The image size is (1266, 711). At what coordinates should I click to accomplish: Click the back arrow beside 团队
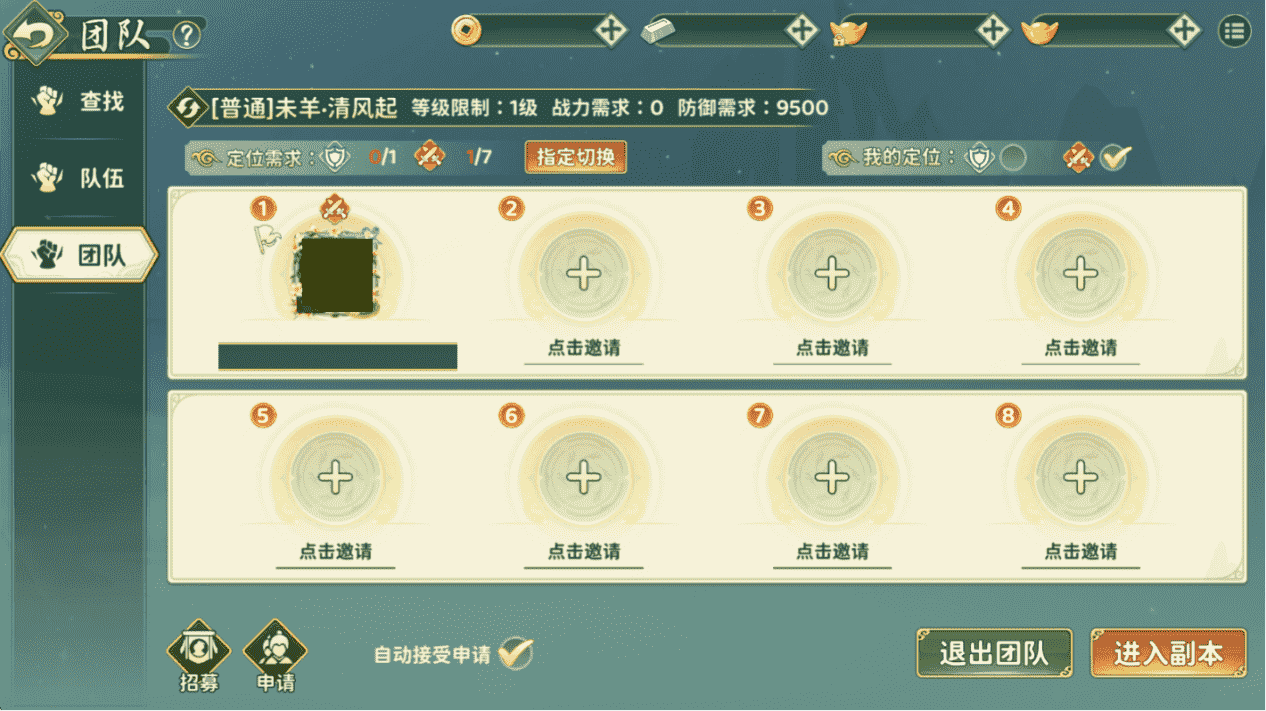point(35,36)
